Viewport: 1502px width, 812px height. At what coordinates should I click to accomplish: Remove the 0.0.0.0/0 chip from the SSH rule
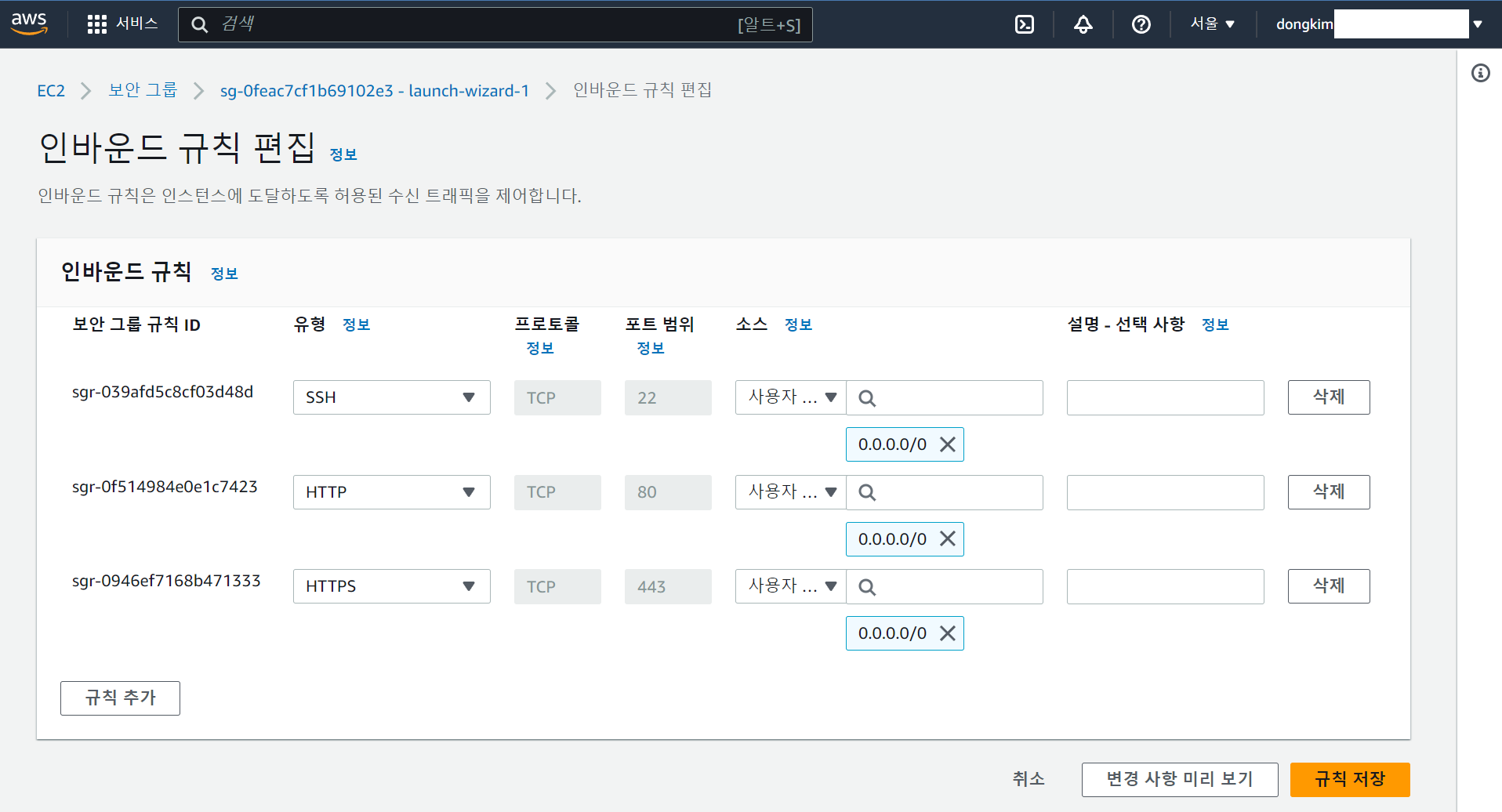947,444
